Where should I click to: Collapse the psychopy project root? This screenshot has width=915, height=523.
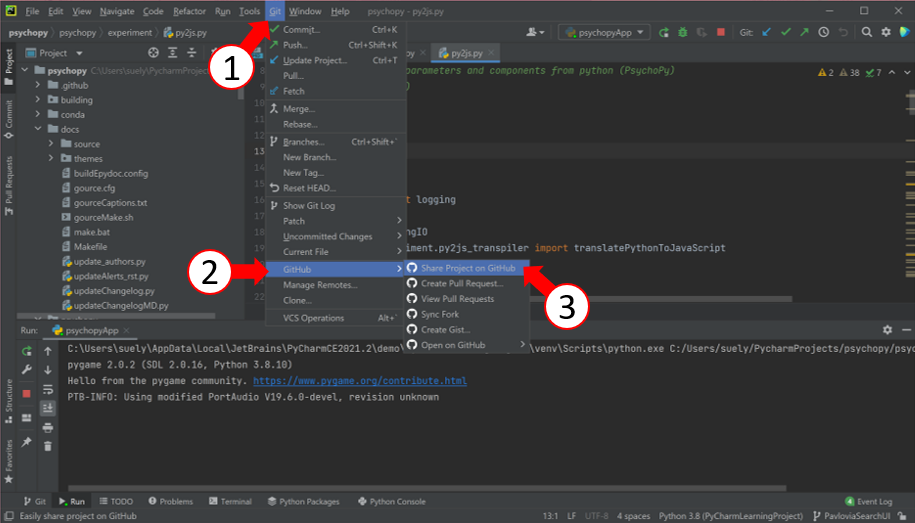[x=25, y=70]
